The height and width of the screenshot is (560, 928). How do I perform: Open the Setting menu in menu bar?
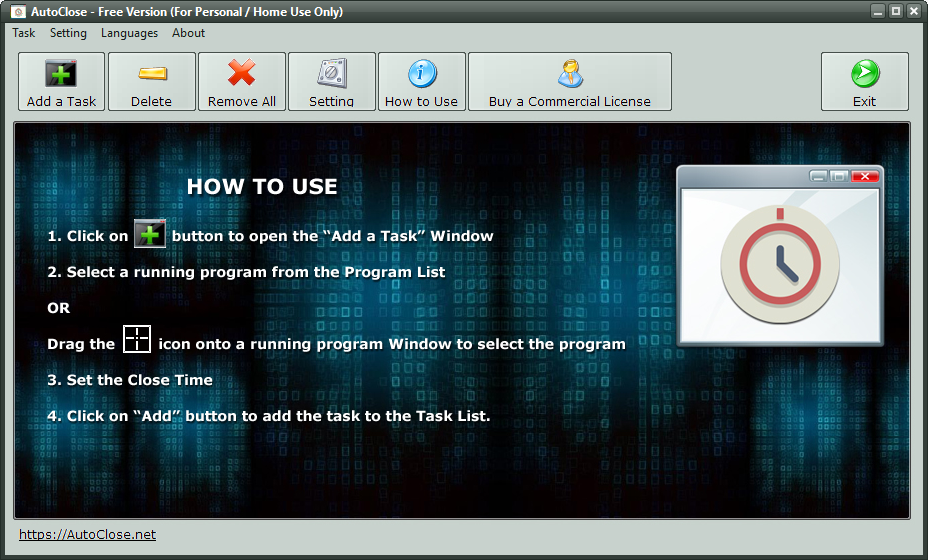tap(68, 33)
